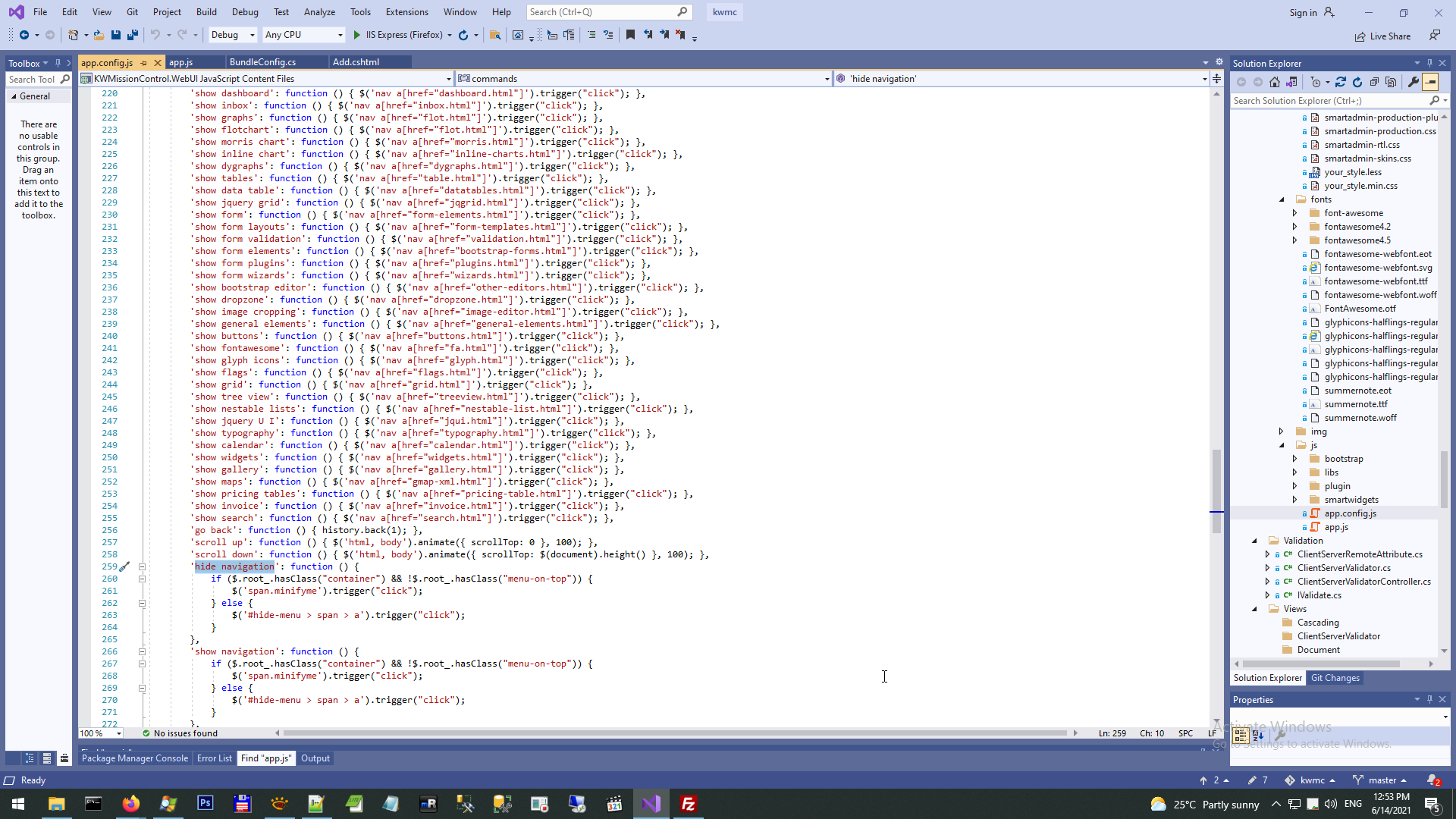Start IIS Express (Firefox) run button
This screenshot has height=819, width=1456.
pos(357,35)
